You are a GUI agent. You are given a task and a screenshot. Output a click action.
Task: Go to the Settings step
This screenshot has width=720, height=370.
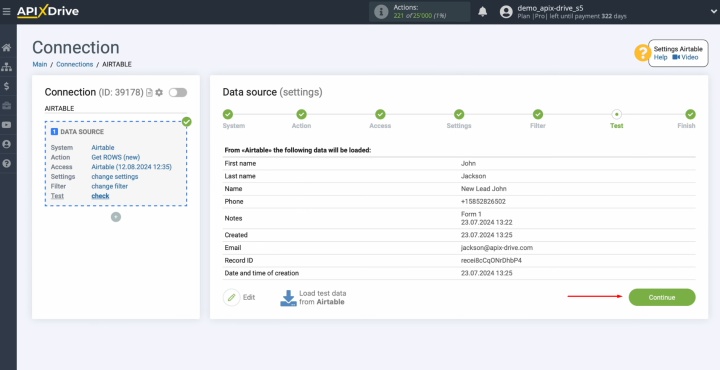[x=459, y=114]
